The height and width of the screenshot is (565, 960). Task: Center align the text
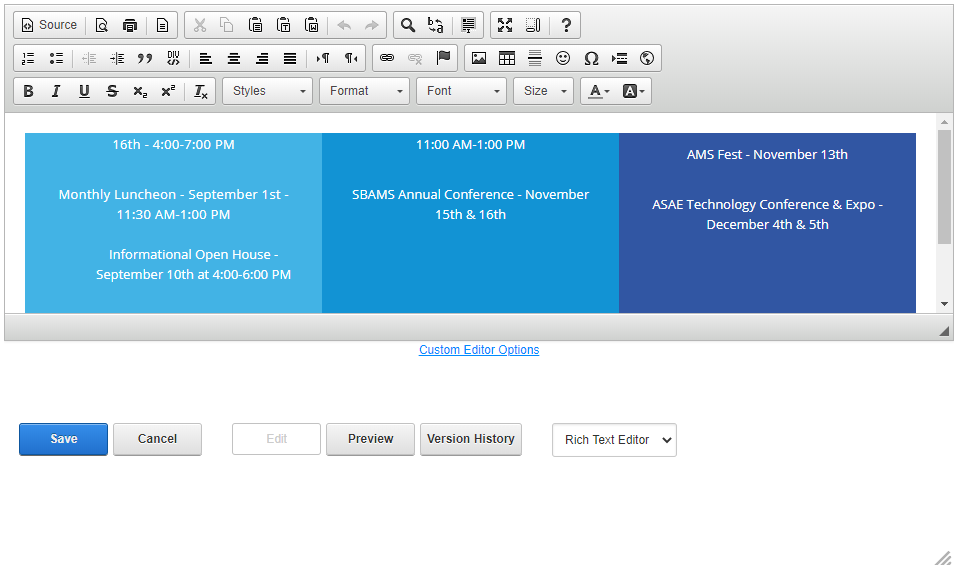click(x=234, y=58)
